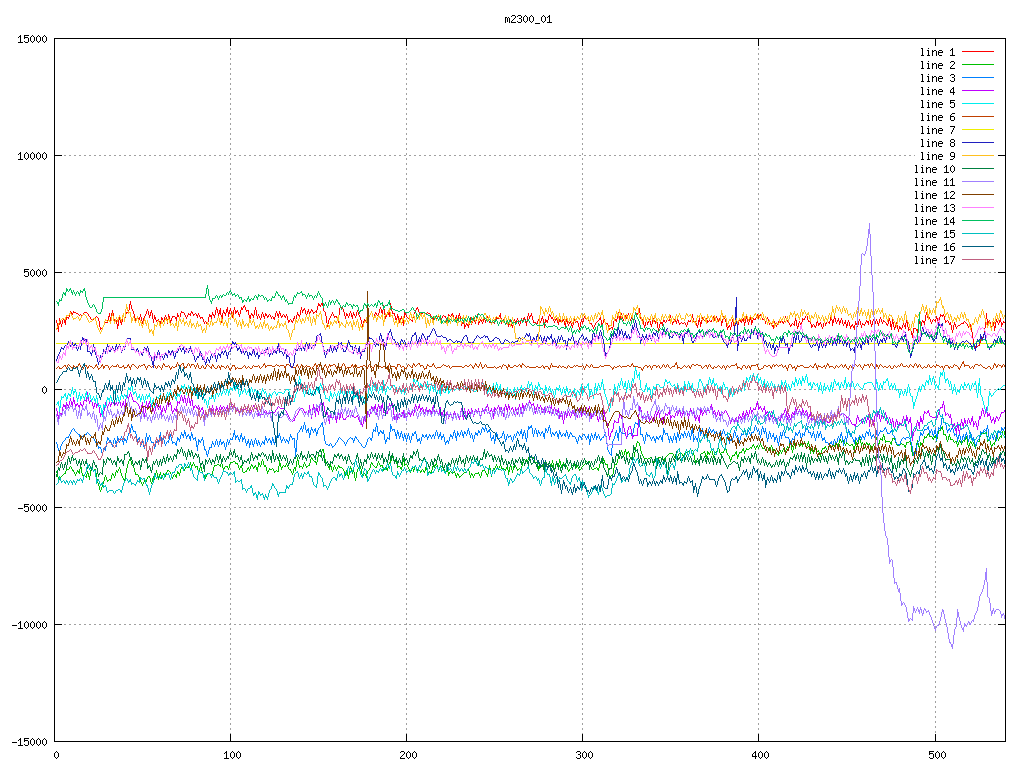Click the -15000 y-axis tick label

28,742
